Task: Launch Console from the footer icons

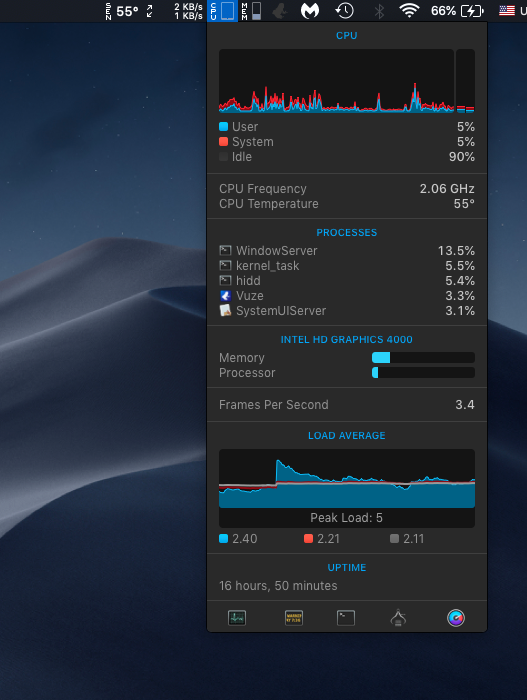Action: [294, 618]
